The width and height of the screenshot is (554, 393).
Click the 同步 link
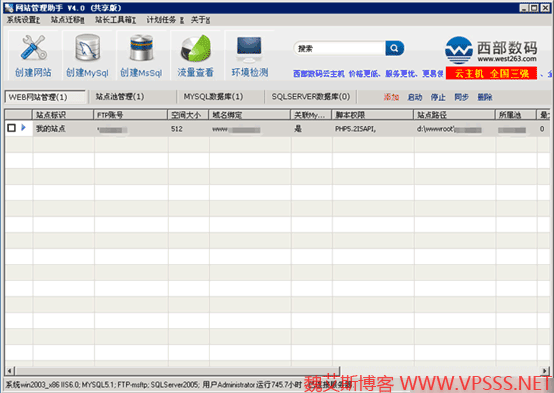click(x=461, y=97)
